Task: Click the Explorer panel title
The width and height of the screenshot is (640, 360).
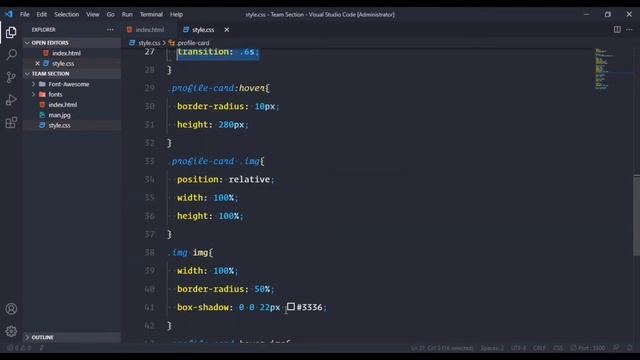Action: pyautogui.click(x=44, y=30)
